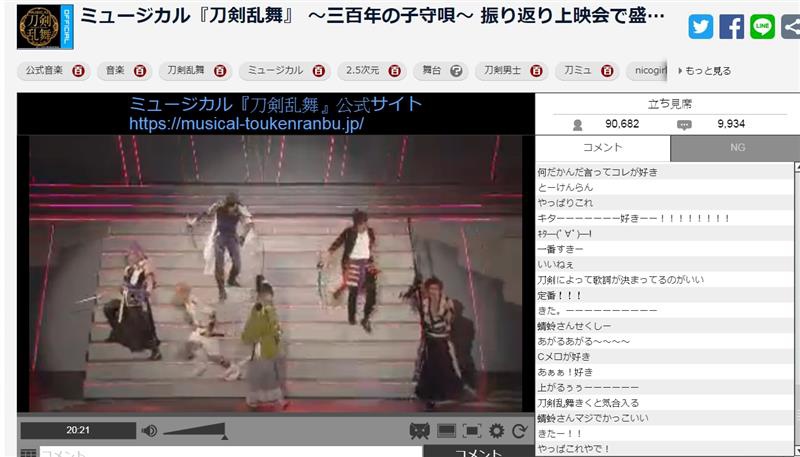The image size is (800, 457).
Task: Select comment キターーーーーー好きーー
Action: 665,218
